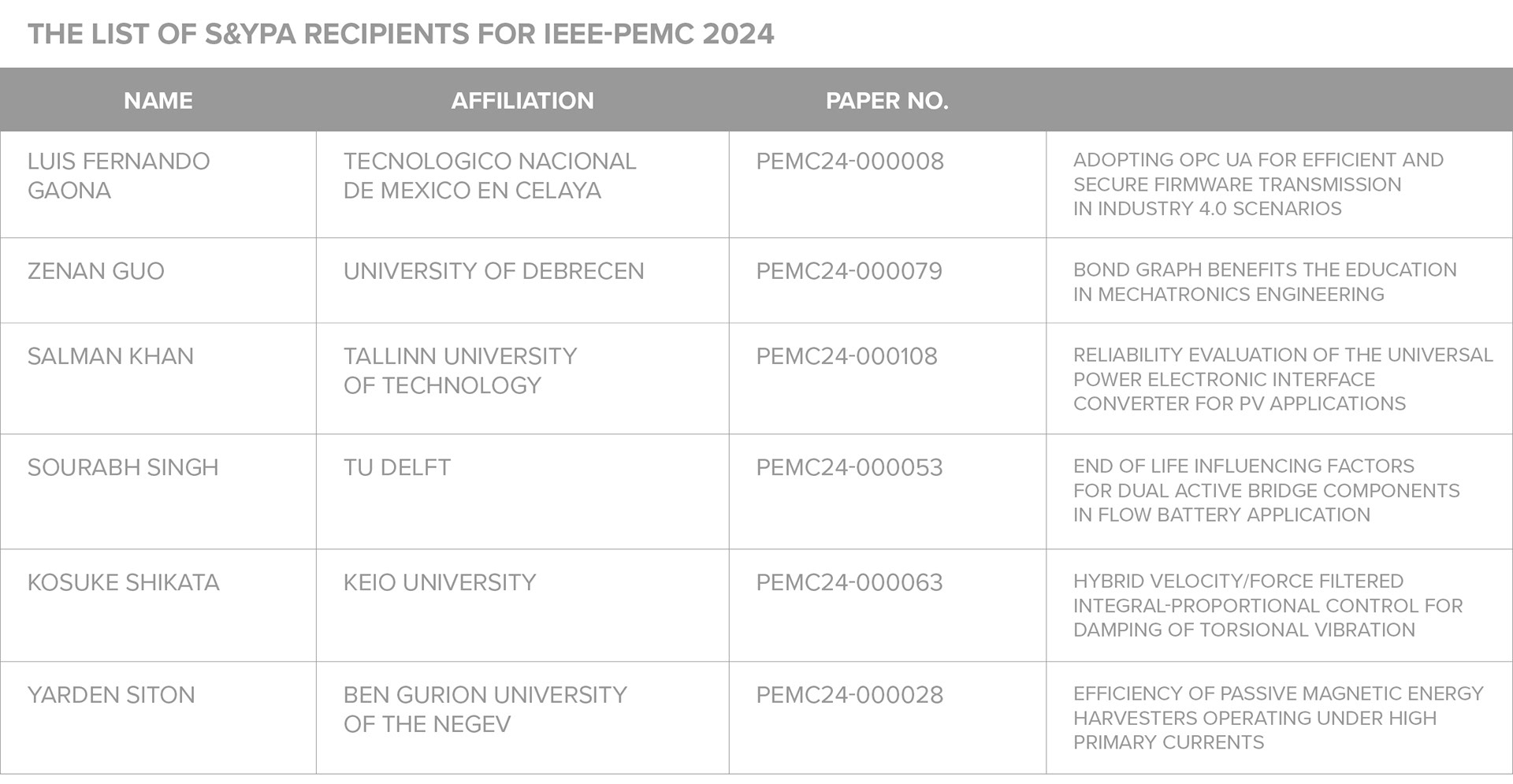This screenshot has width=1513, height=784.
Task: Select the Kosuke Shikata name cell
Action: point(123,582)
